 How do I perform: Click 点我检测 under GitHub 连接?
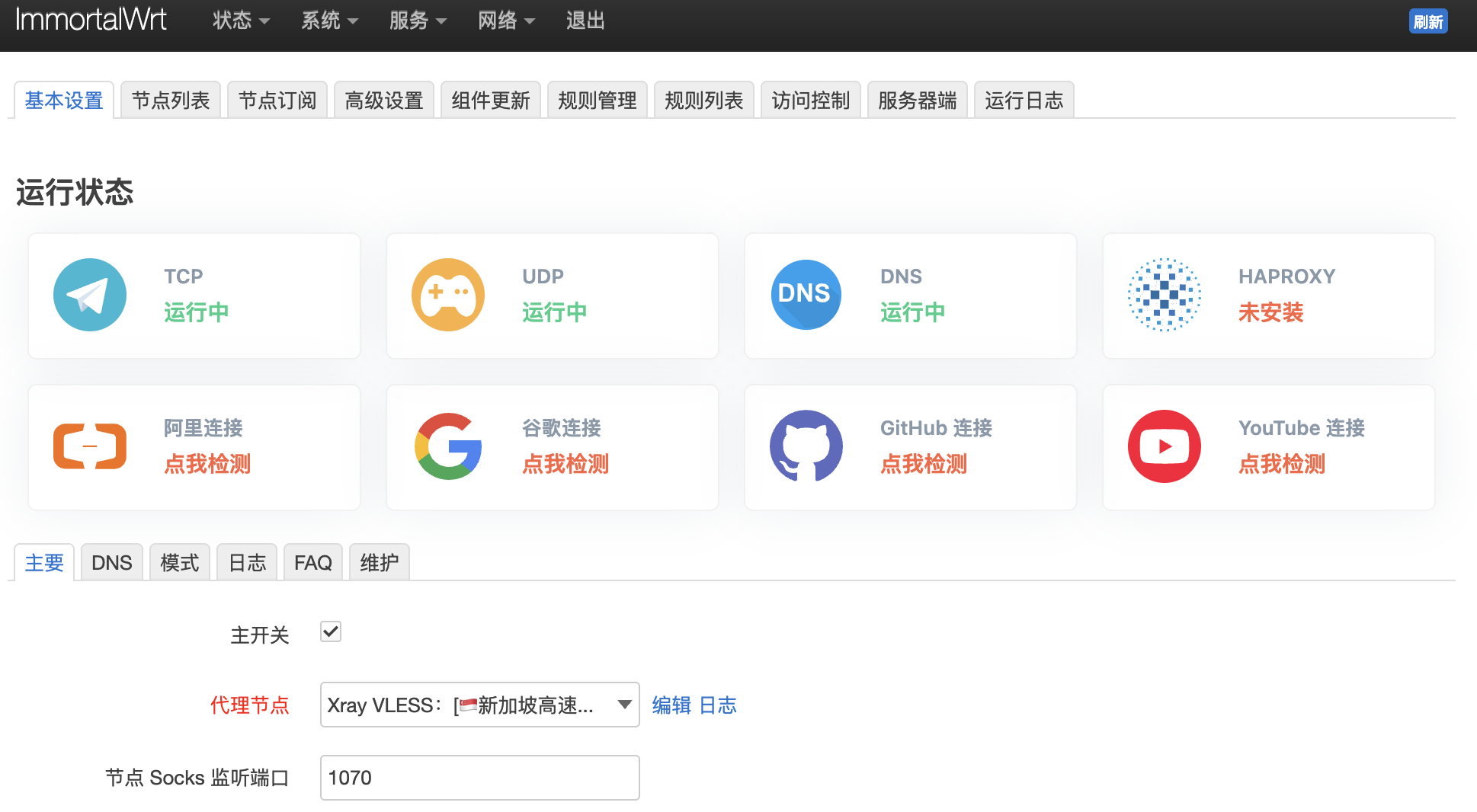point(924,464)
